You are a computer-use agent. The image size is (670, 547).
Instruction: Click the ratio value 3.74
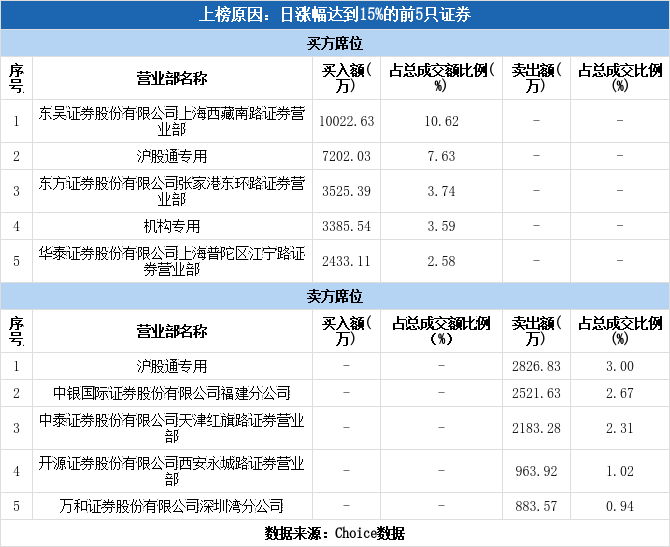(441, 191)
